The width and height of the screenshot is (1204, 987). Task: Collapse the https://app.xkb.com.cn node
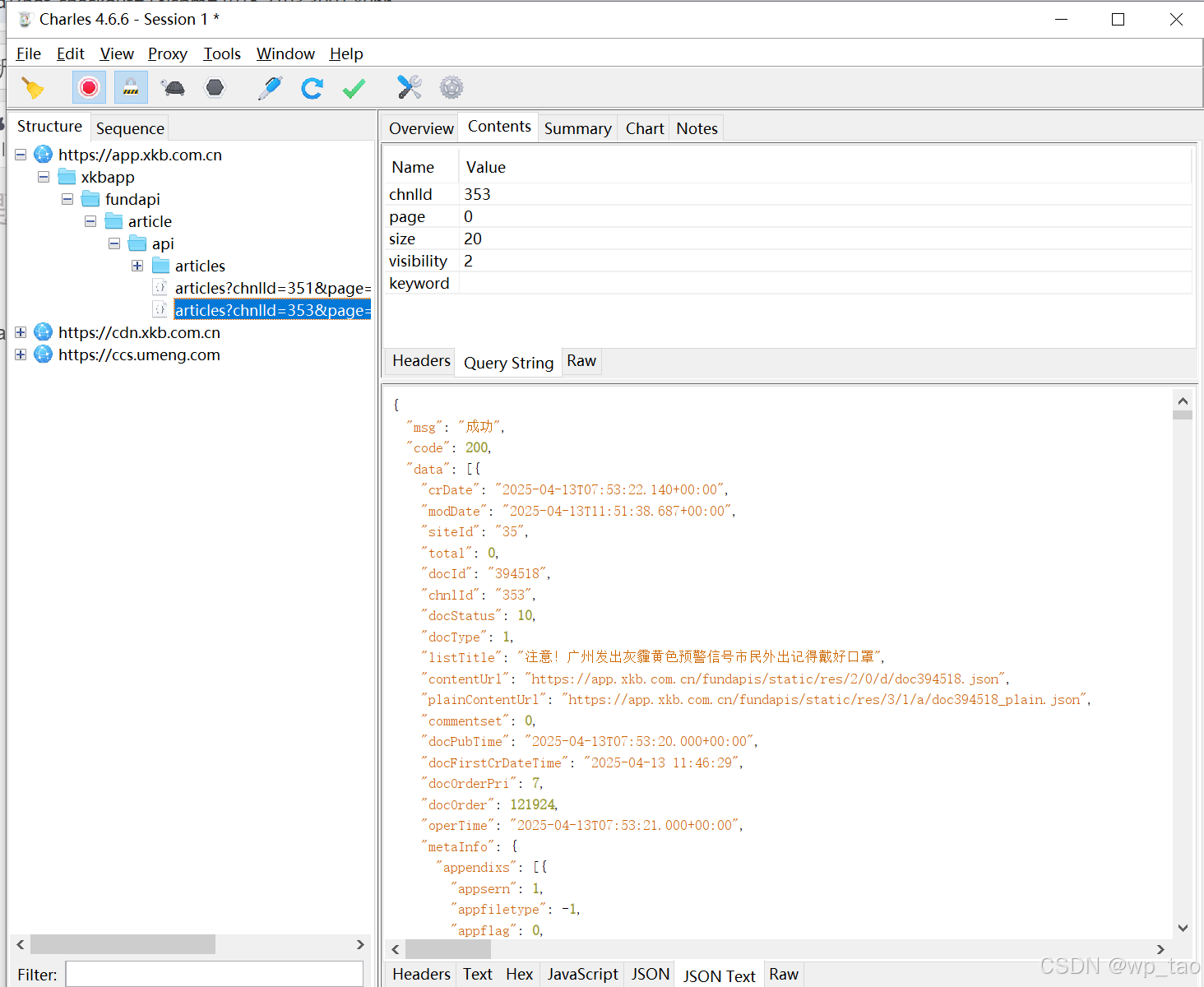(x=21, y=155)
